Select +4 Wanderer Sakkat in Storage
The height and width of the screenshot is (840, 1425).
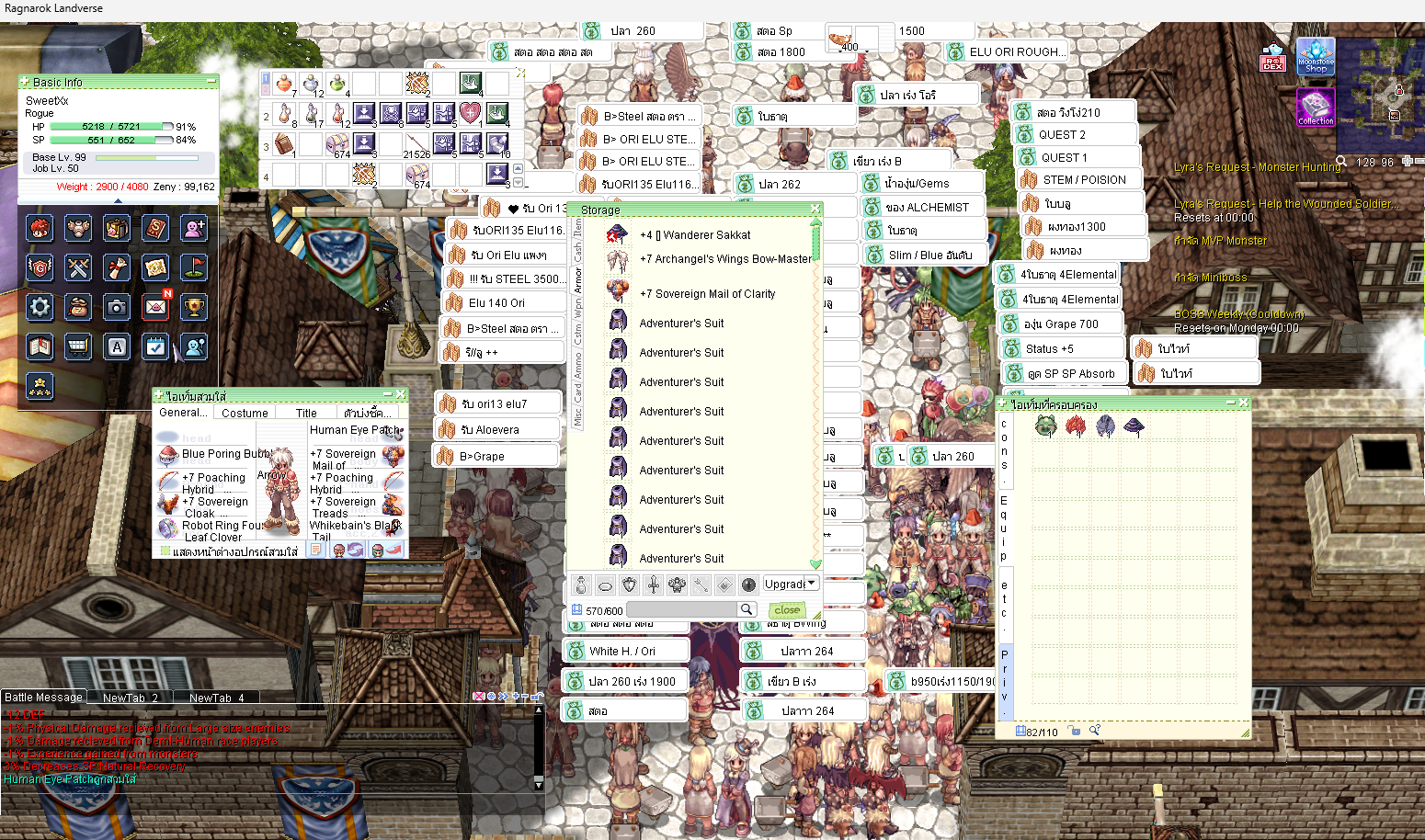coord(695,235)
